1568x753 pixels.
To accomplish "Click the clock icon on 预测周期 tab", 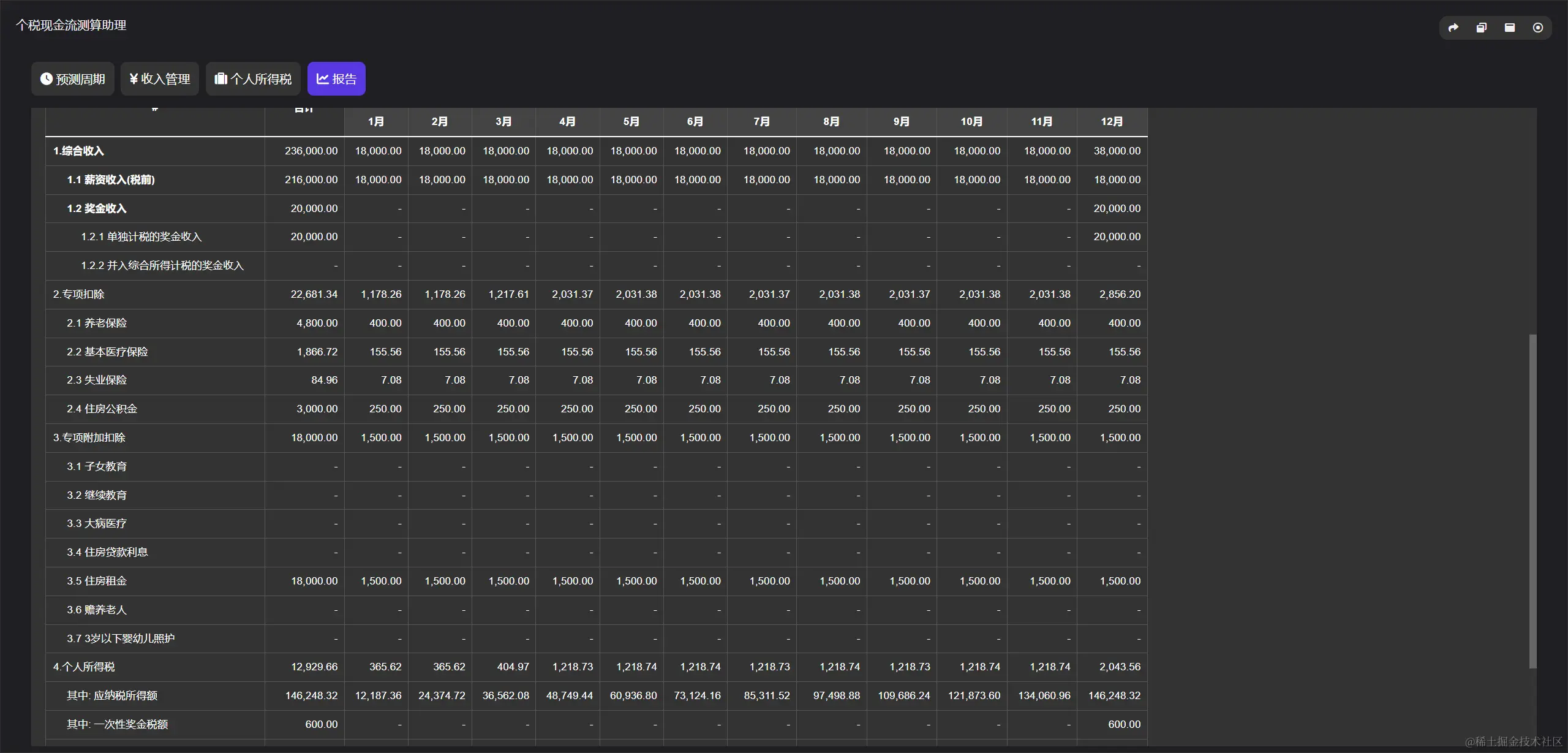I will tap(46, 78).
